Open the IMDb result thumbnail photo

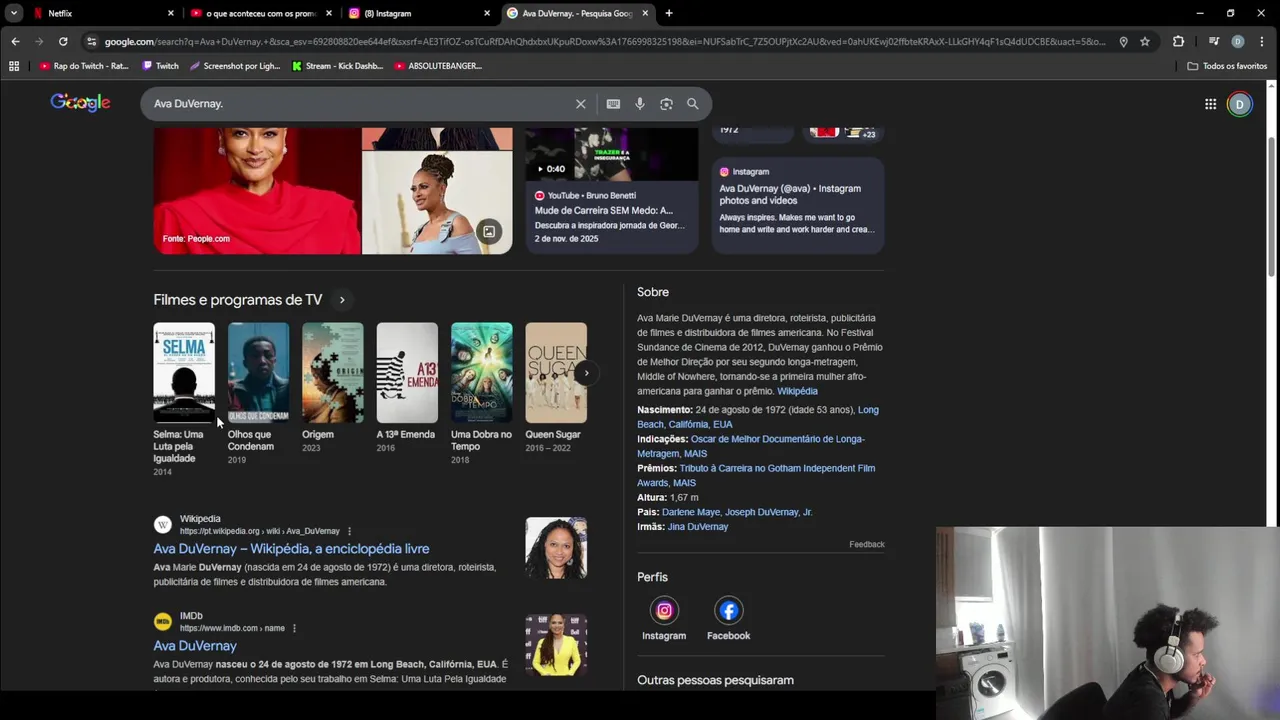[556, 645]
